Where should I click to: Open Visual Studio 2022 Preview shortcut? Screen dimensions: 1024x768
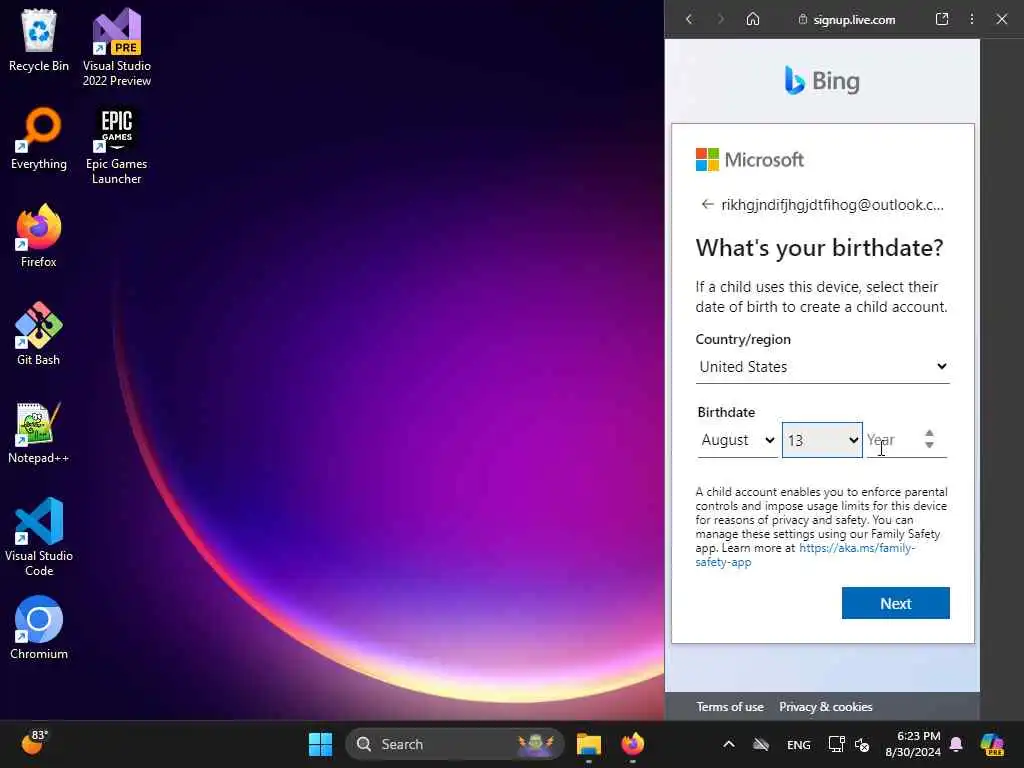[x=117, y=47]
